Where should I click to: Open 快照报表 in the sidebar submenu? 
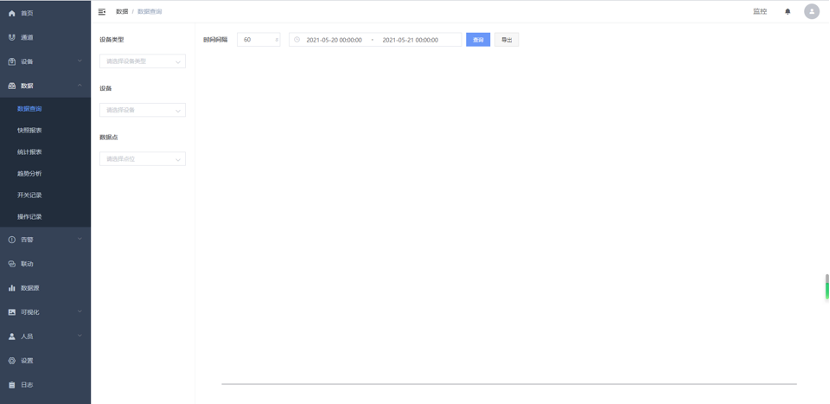tap(30, 130)
